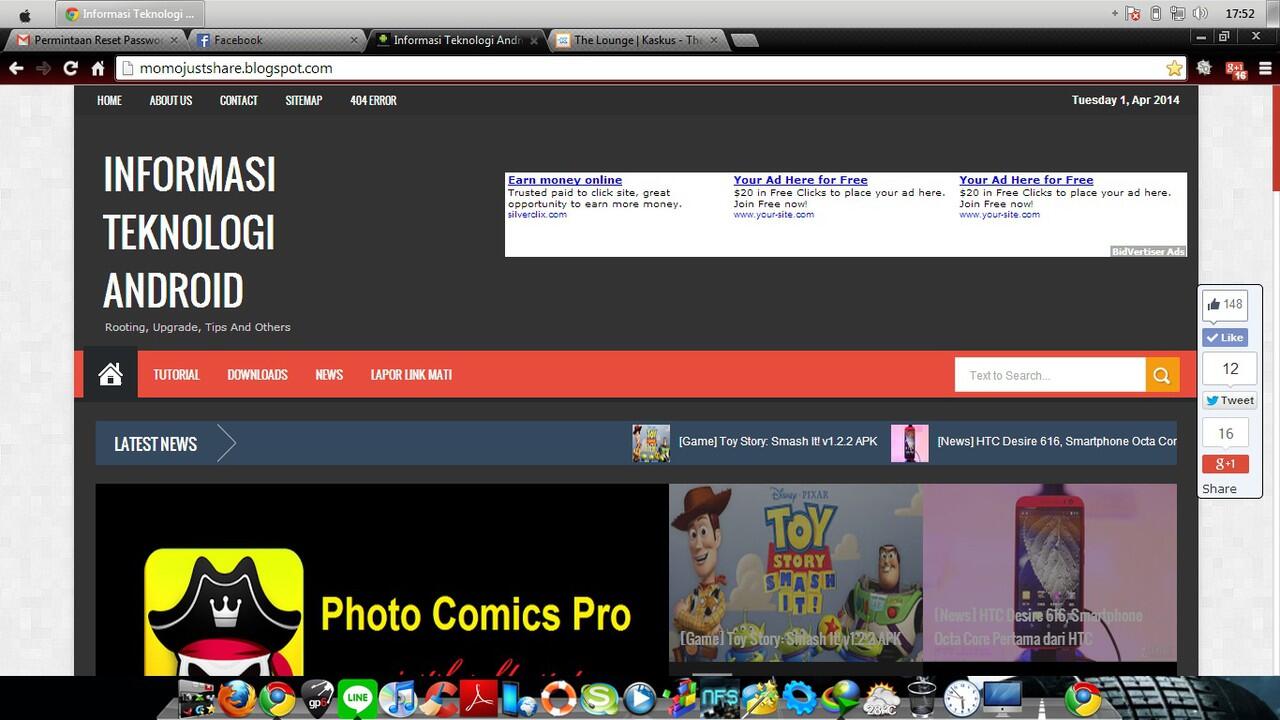Viewport: 1280px width, 720px height.
Task: Click the silverclix.com ad URL
Action: tap(537, 214)
